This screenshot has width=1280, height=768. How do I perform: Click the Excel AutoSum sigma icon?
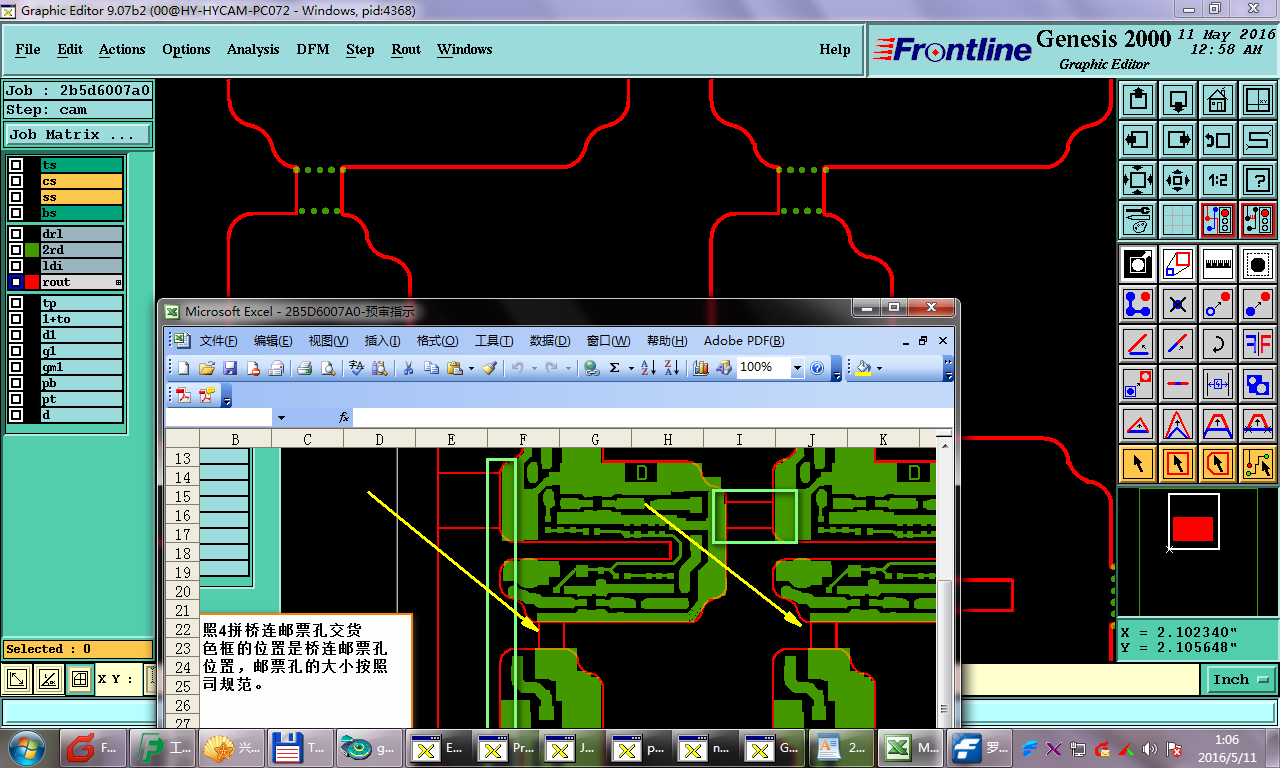pos(615,368)
